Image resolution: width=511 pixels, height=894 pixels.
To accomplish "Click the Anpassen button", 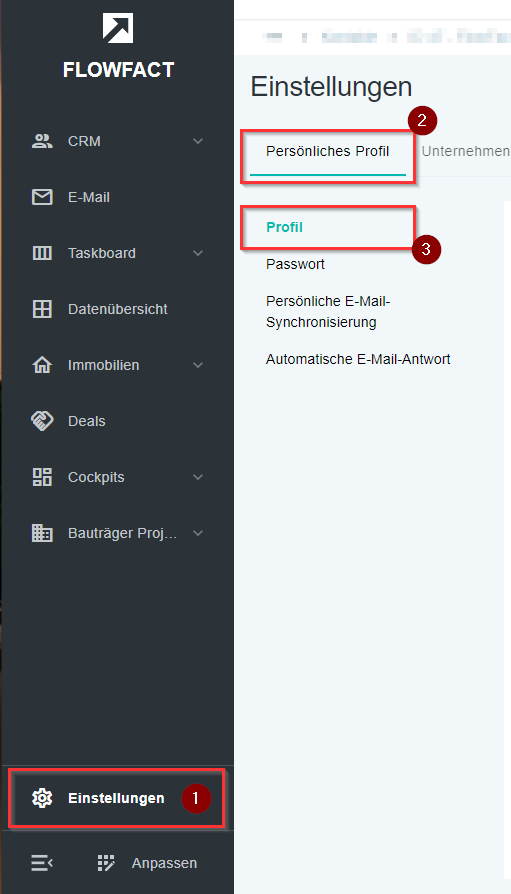I will click(x=147, y=863).
